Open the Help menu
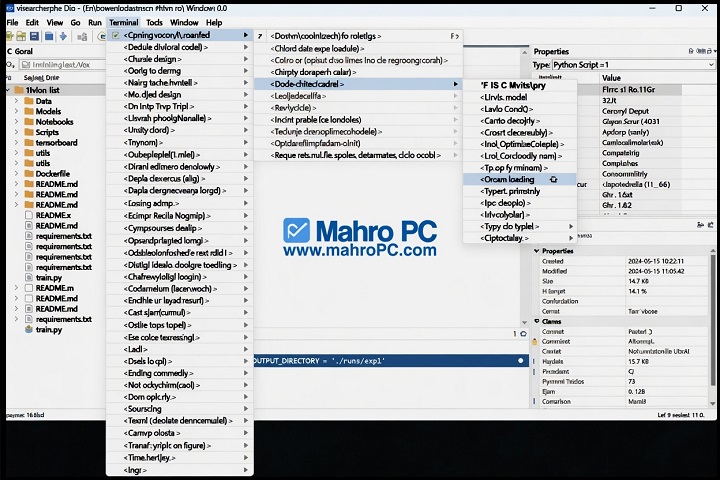The height and width of the screenshot is (480, 720). (x=214, y=23)
